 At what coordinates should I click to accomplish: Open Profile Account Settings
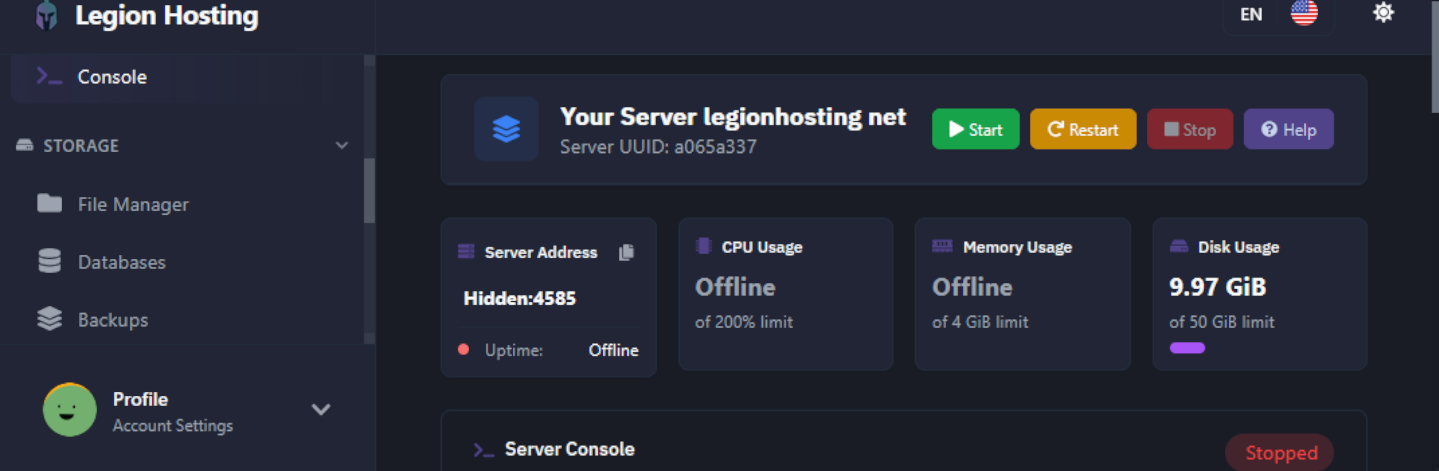click(x=173, y=412)
